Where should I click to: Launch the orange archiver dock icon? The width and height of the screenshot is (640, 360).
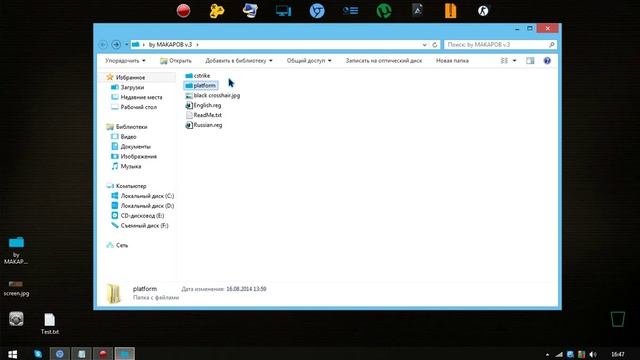click(450, 11)
